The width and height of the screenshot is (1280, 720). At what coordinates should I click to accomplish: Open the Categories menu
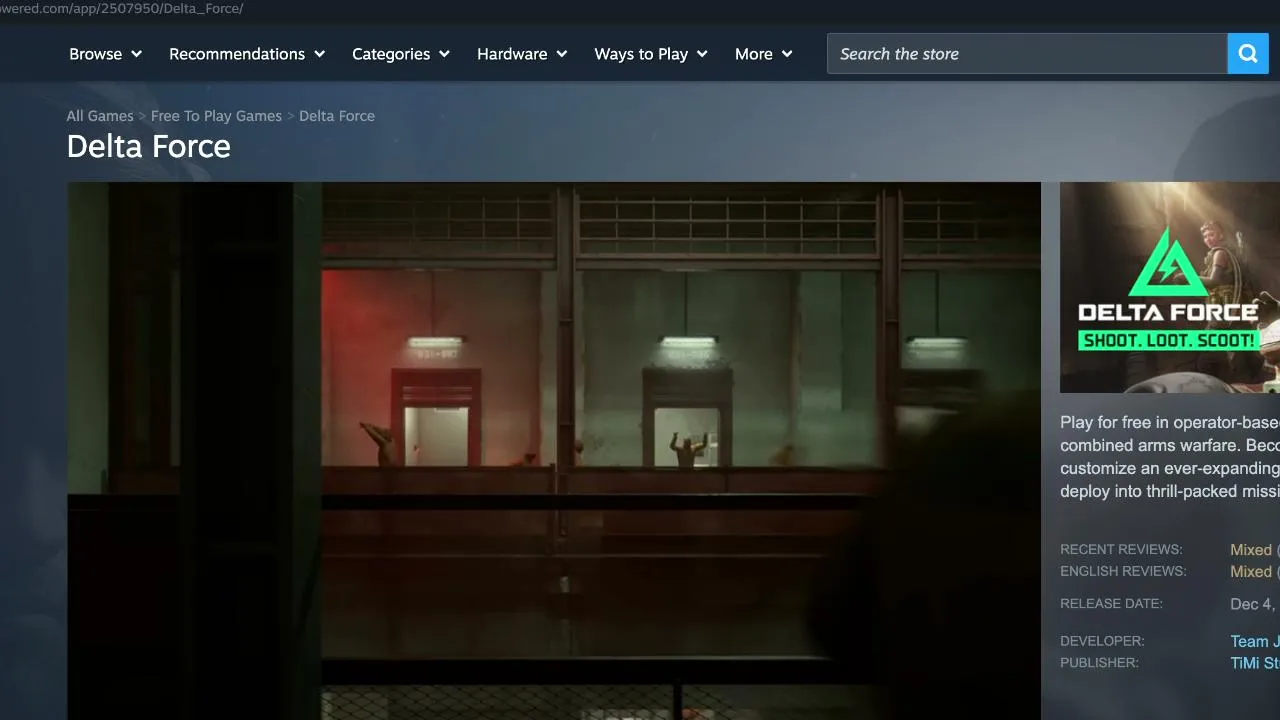(x=401, y=54)
